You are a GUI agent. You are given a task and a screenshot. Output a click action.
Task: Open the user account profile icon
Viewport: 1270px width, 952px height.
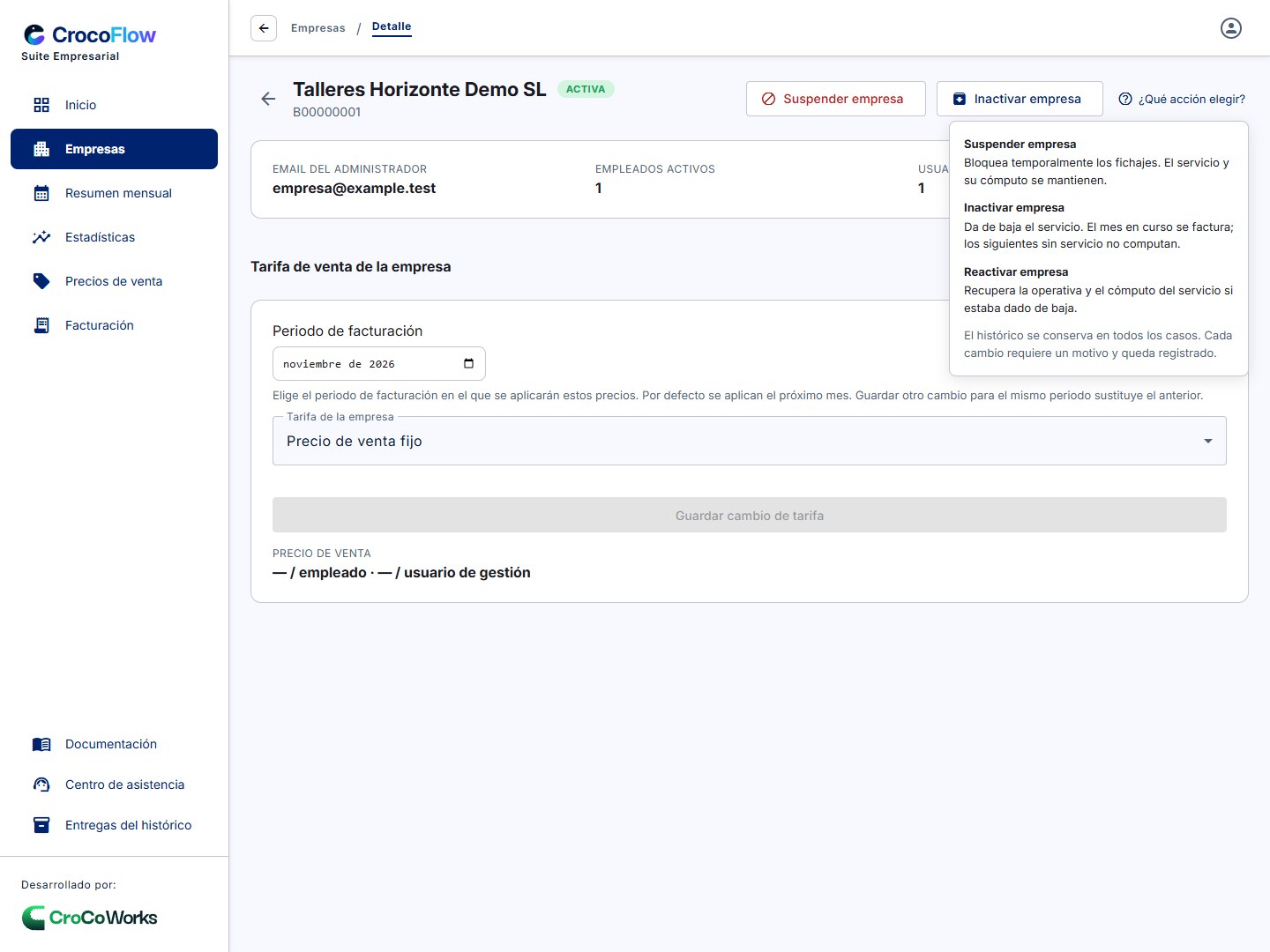[1231, 28]
